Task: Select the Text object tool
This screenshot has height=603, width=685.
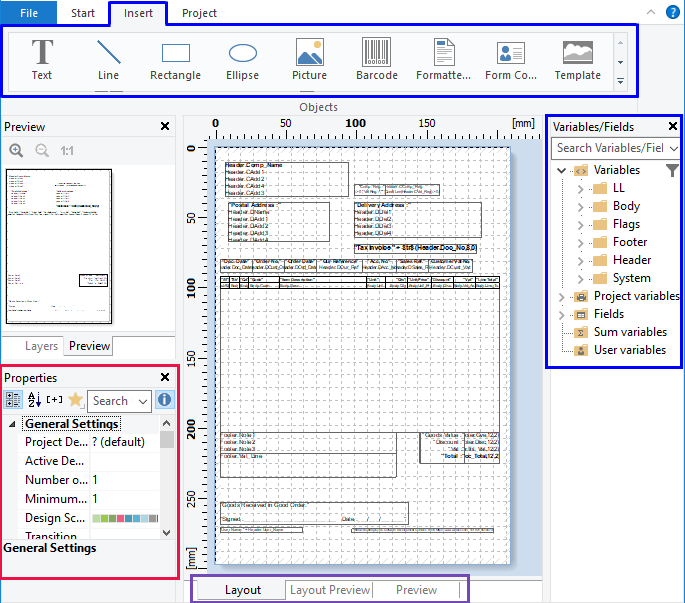Action: click(42, 59)
